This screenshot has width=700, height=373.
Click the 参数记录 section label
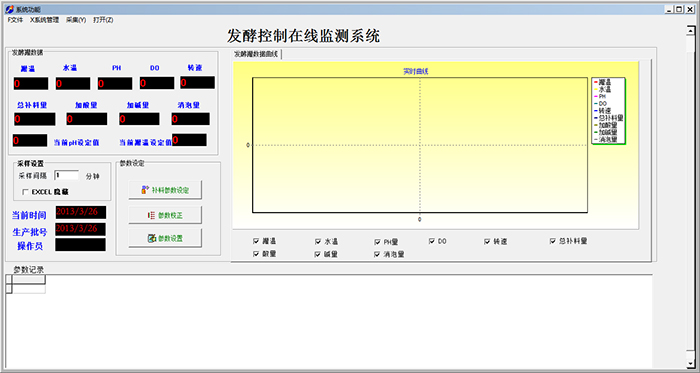(x=29, y=269)
